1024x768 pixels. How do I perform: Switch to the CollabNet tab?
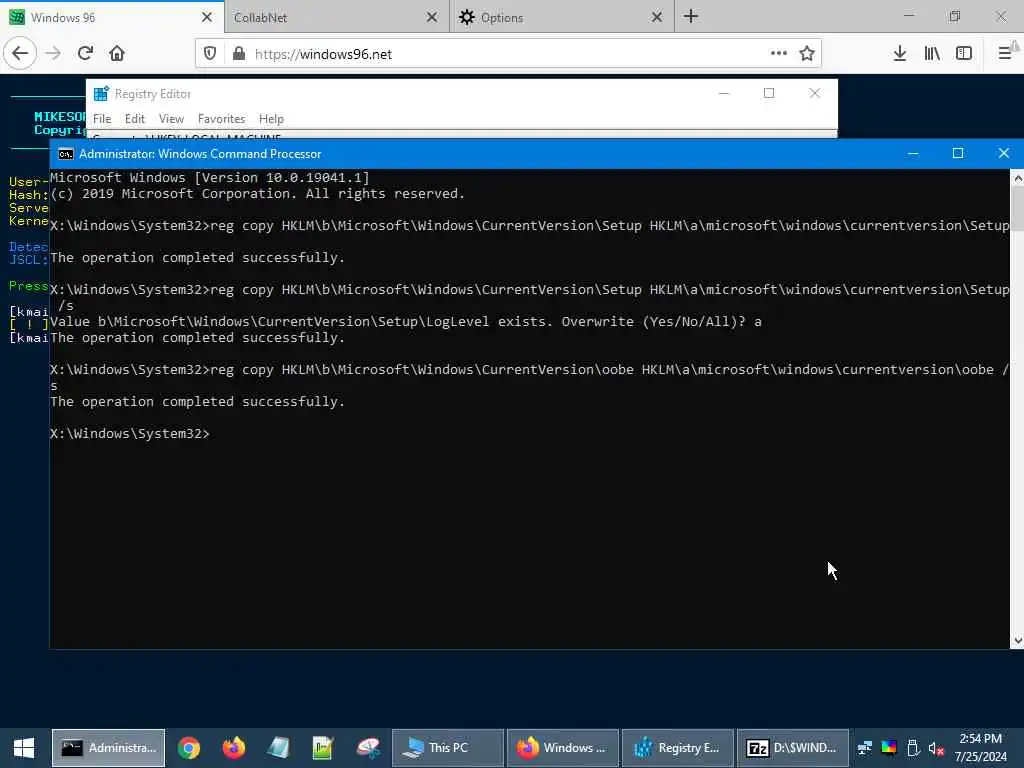coord(336,17)
